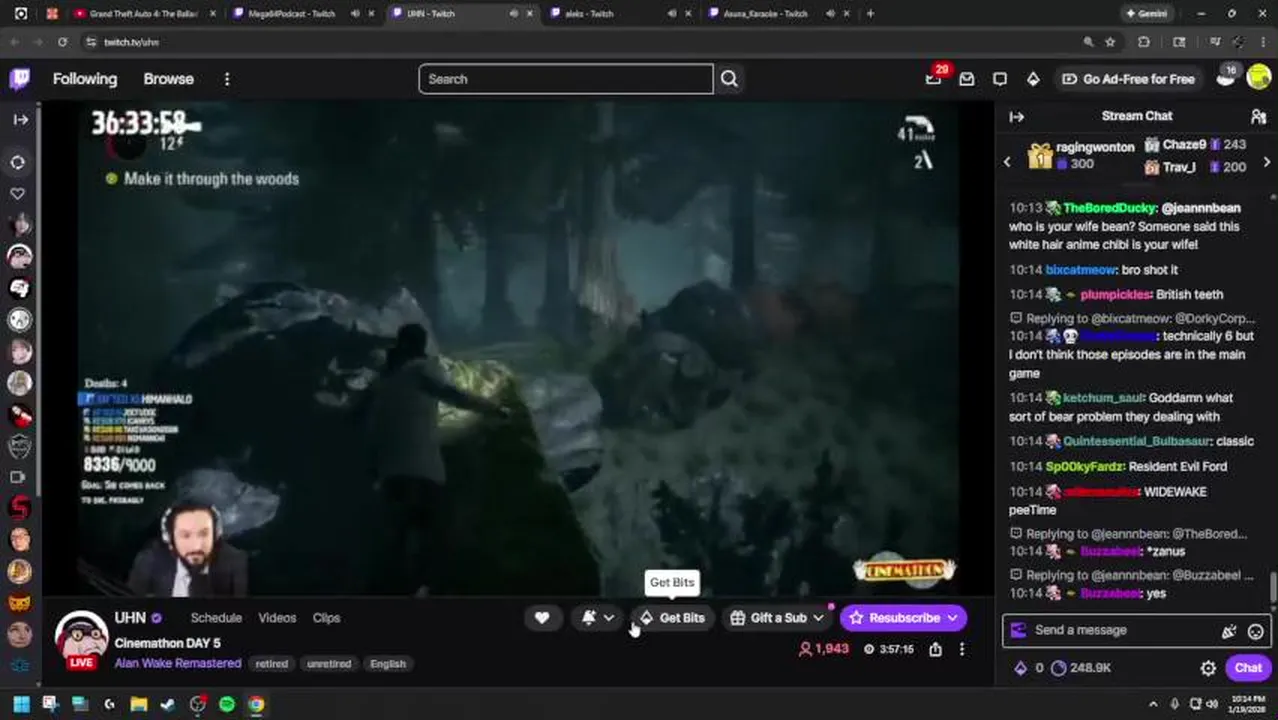Click the Gemini button in Chrome

[1149, 14]
